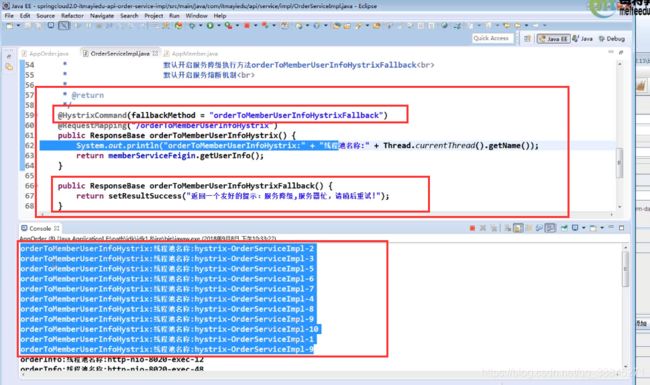Viewport: 650px width, 385px height.
Task: Open the Run launch dropdown arrow
Action: pyautogui.click(x=219, y=26)
